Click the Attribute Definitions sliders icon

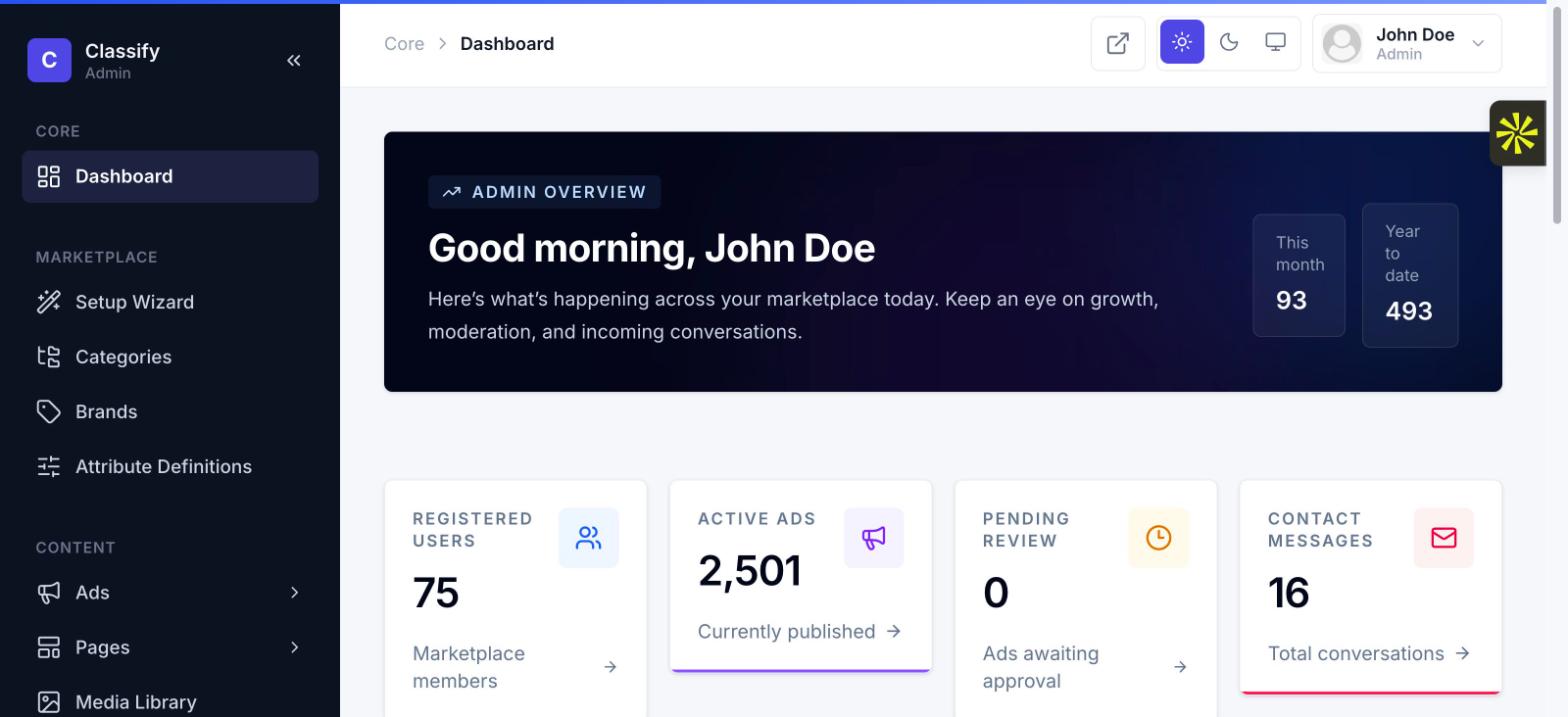point(49,467)
